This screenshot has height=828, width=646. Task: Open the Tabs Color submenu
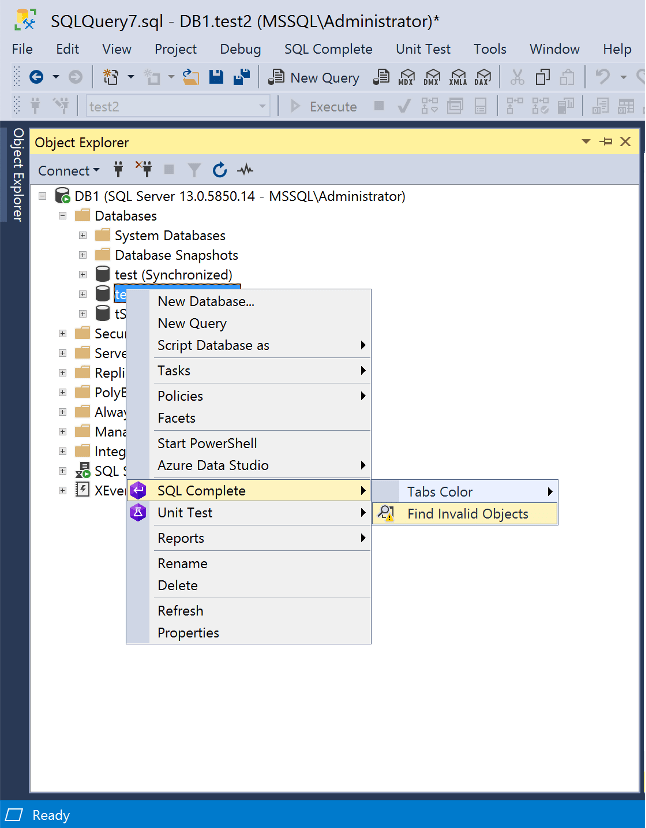pyautogui.click(x=465, y=492)
